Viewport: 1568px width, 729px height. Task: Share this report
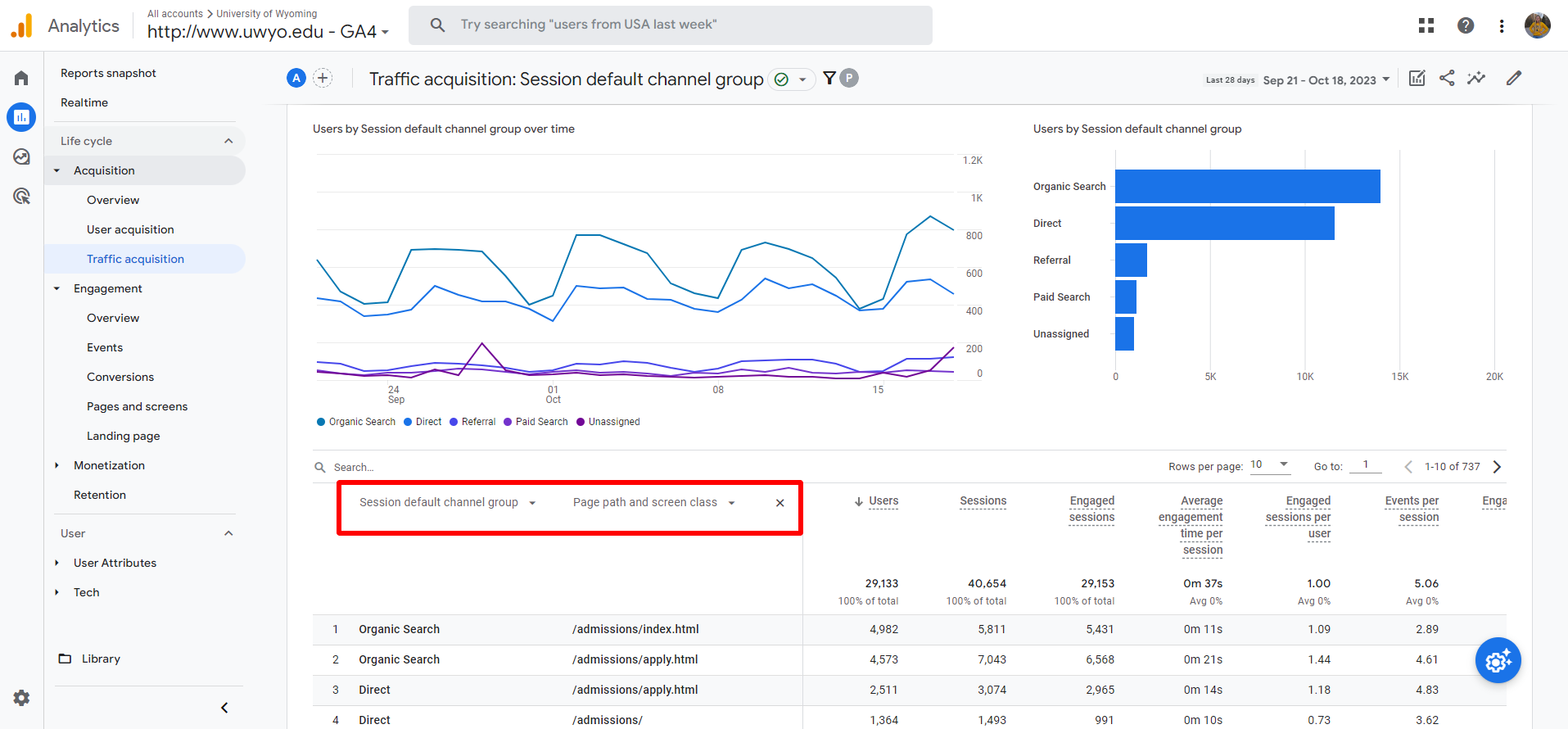pos(1447,78)
